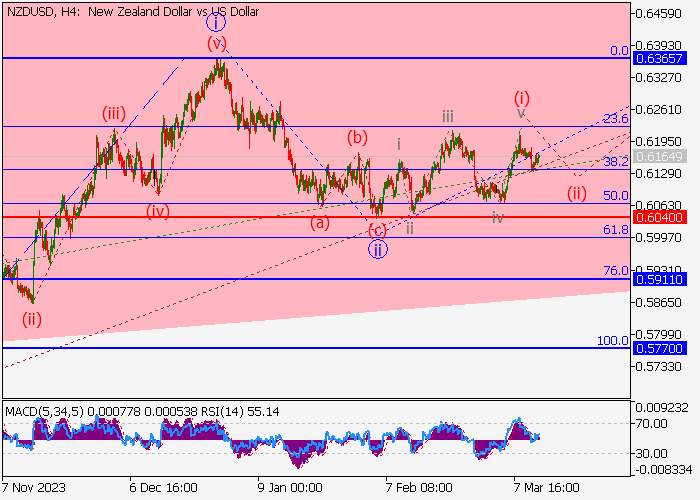Click the 70.00 RSI level label
The width and height of the screenshot is (700, 500).
pos(651,424)
